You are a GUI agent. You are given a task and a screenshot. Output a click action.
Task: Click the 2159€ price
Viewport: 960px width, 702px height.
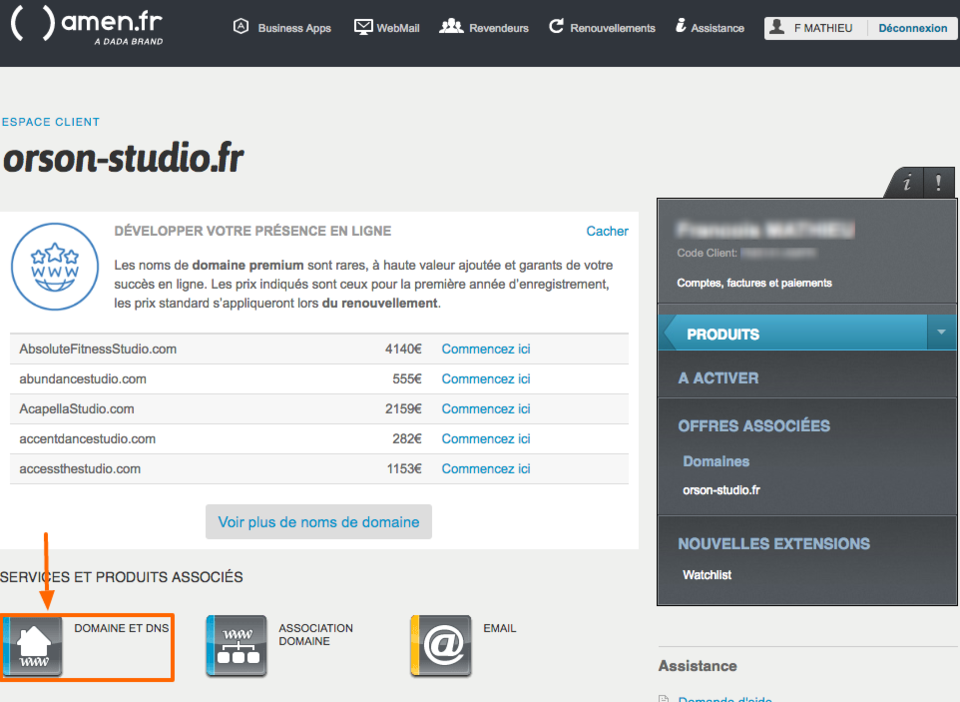403,409
